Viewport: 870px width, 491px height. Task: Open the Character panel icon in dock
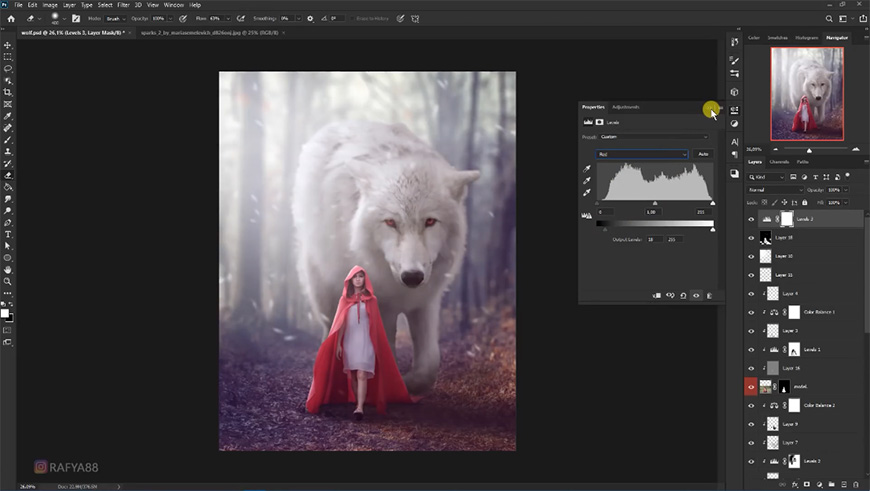(x=734, y=142)
